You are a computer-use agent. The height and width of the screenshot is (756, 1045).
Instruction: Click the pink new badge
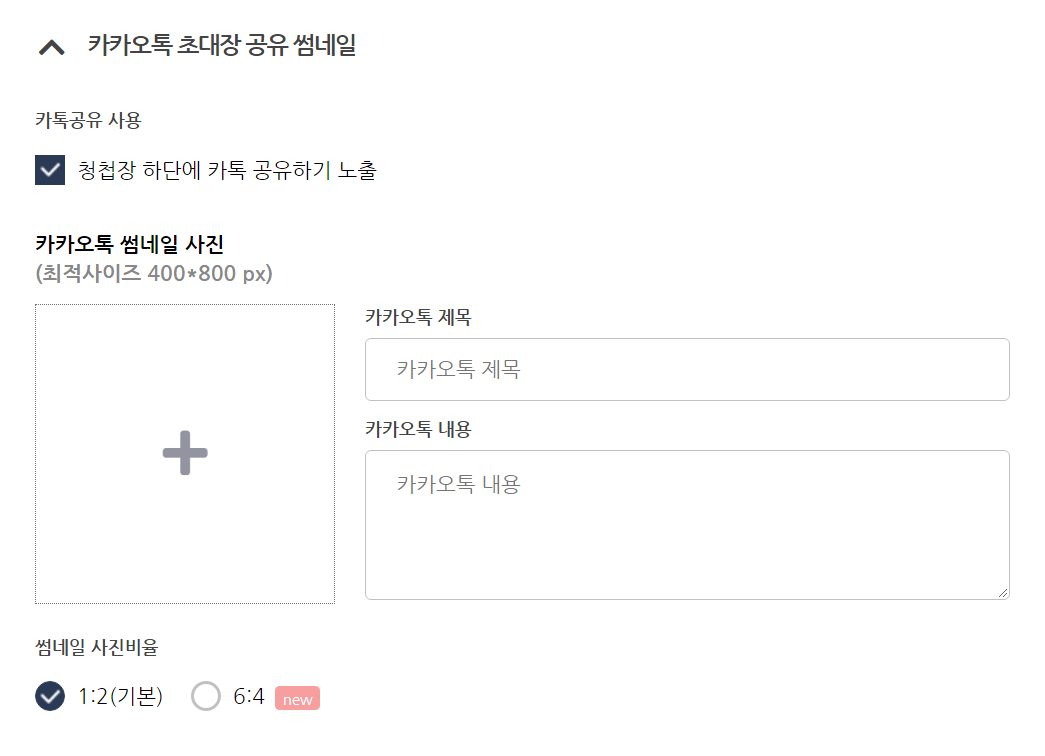pos(297,699)
